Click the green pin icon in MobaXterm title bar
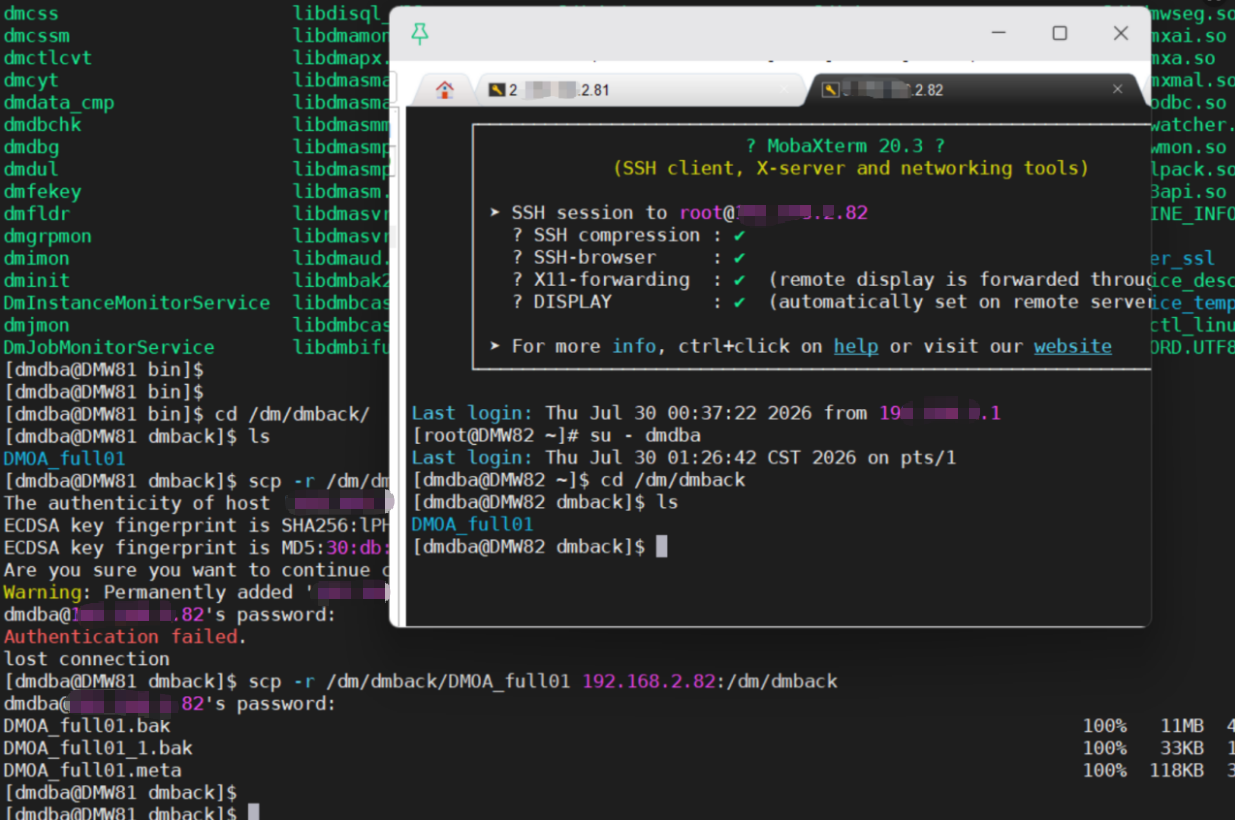The image size is (1235, 820). coord(420,34)
